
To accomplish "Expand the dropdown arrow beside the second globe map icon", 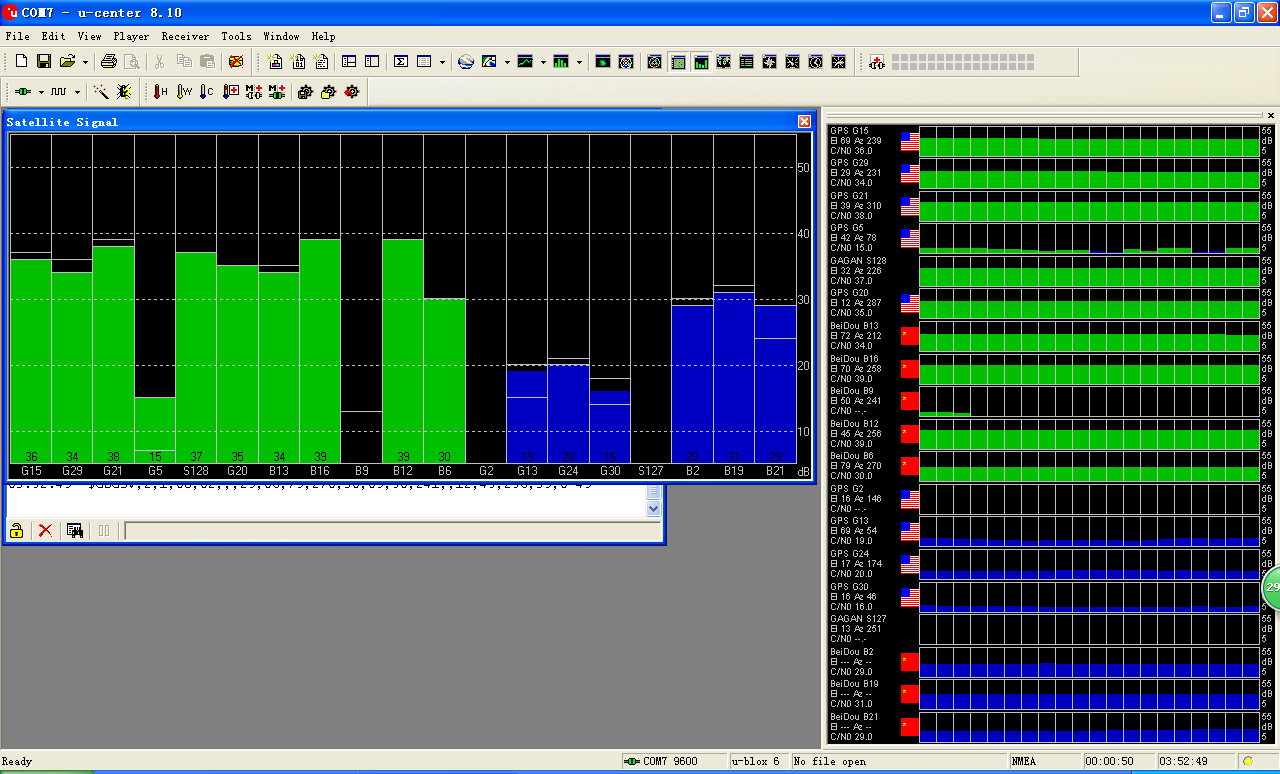I will point(507,62).
